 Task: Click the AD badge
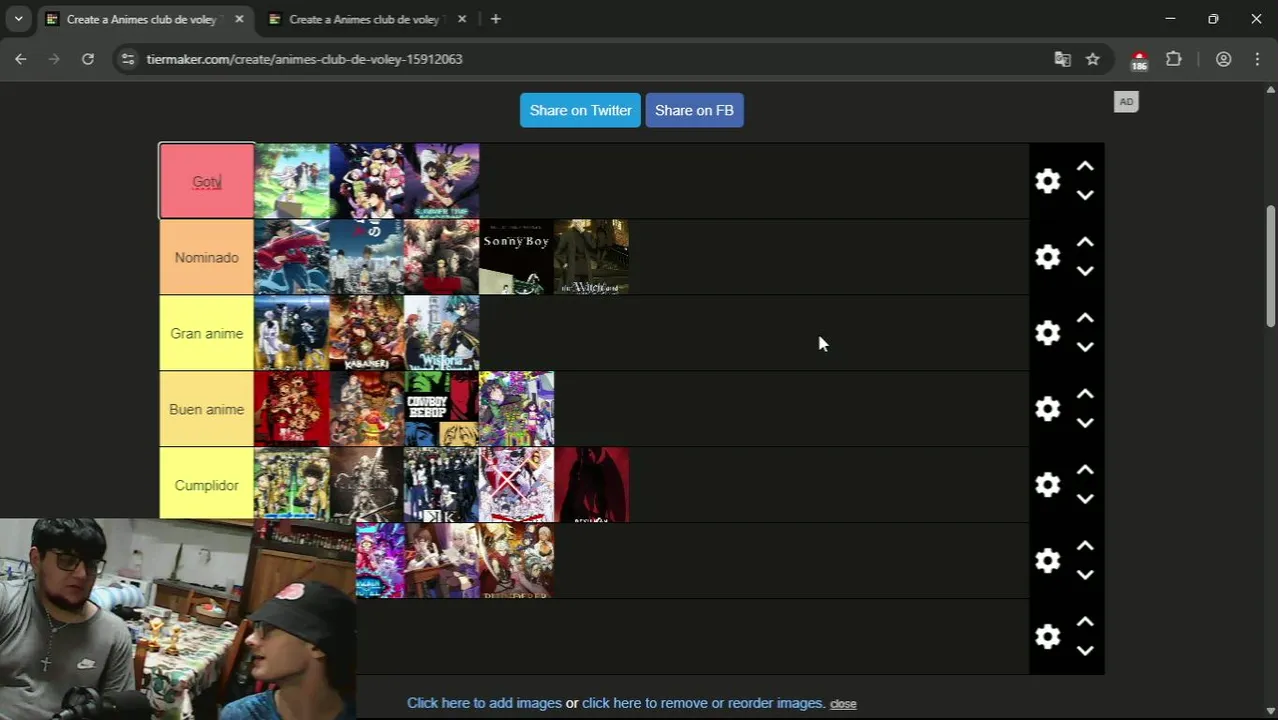pyautogui.click(x=1126, y=102)
